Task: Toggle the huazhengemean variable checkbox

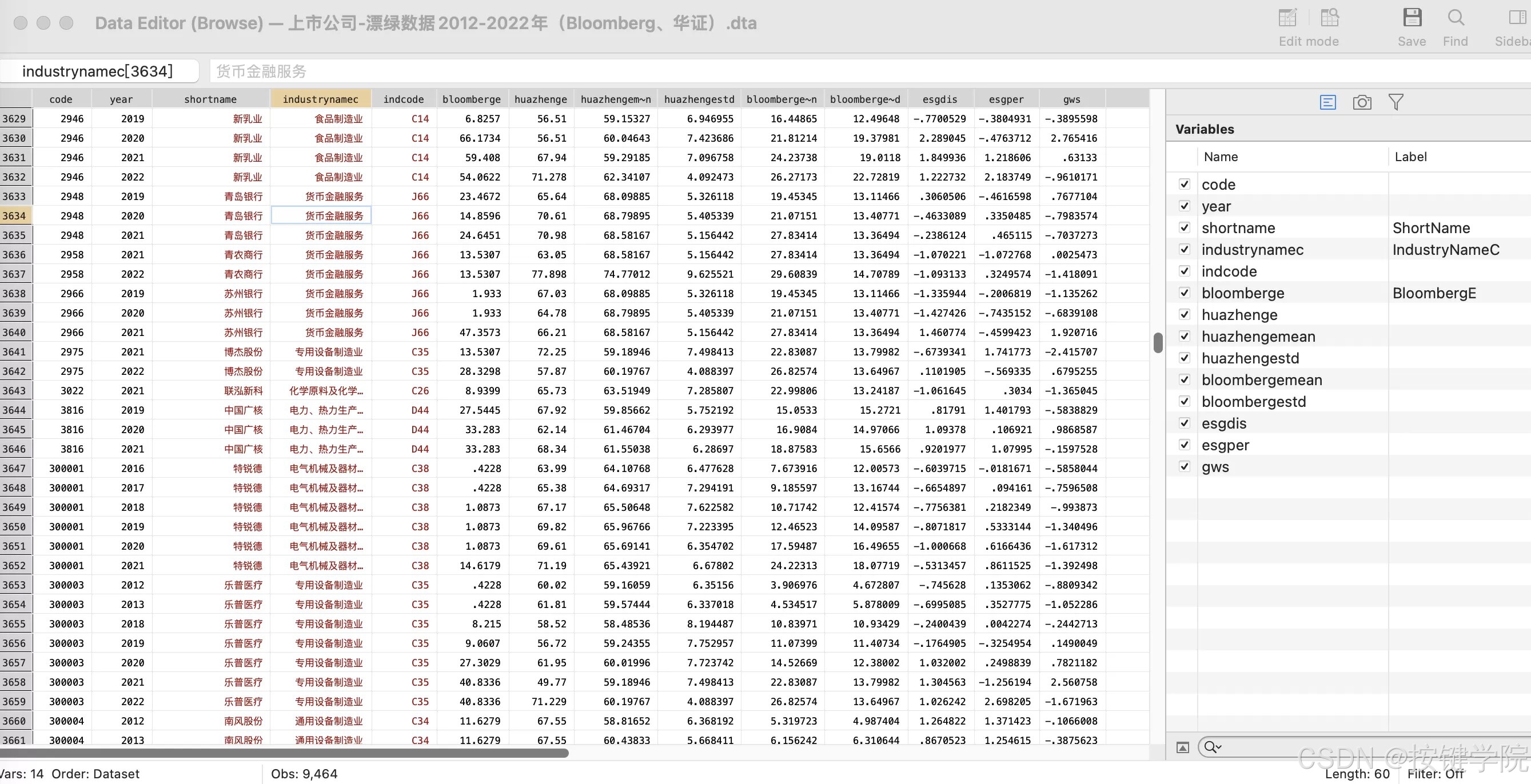Action: [1184, 336]
